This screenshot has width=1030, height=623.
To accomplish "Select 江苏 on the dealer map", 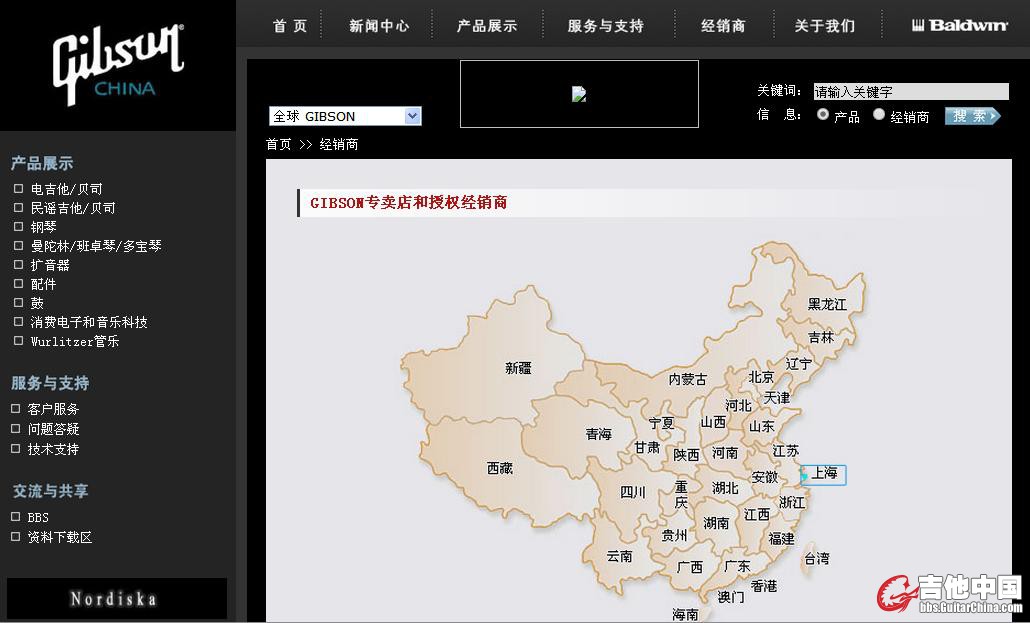I will pos(786,451).
